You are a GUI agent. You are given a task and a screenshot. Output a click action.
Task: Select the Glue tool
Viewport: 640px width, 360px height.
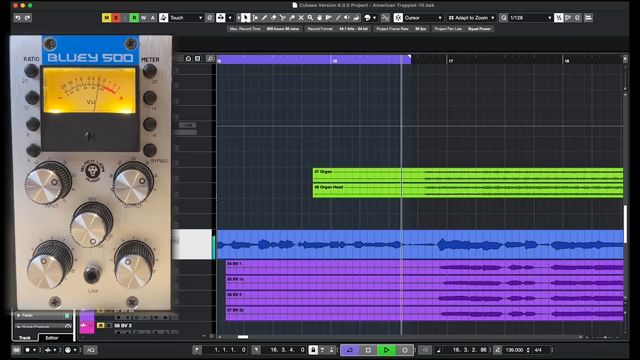[x=292, y=18]
